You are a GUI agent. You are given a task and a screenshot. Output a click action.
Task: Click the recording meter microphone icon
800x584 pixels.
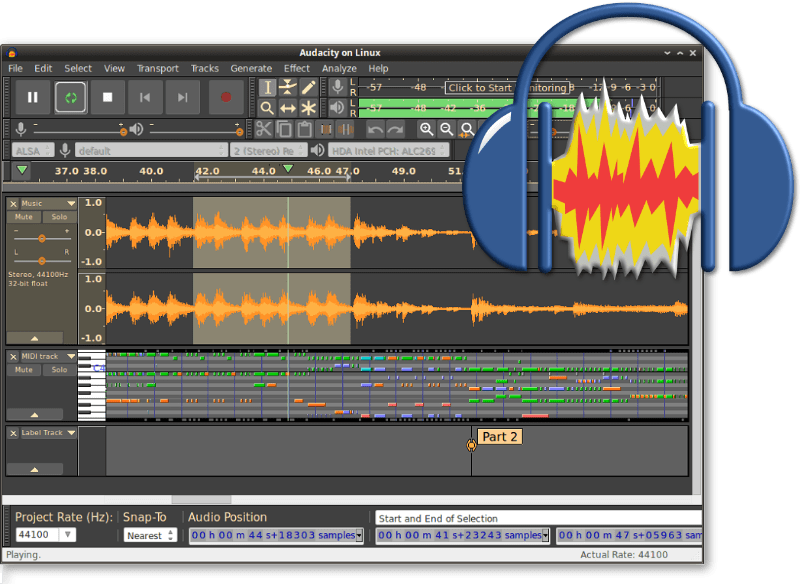pyautogui.click(x=337, y=87)
